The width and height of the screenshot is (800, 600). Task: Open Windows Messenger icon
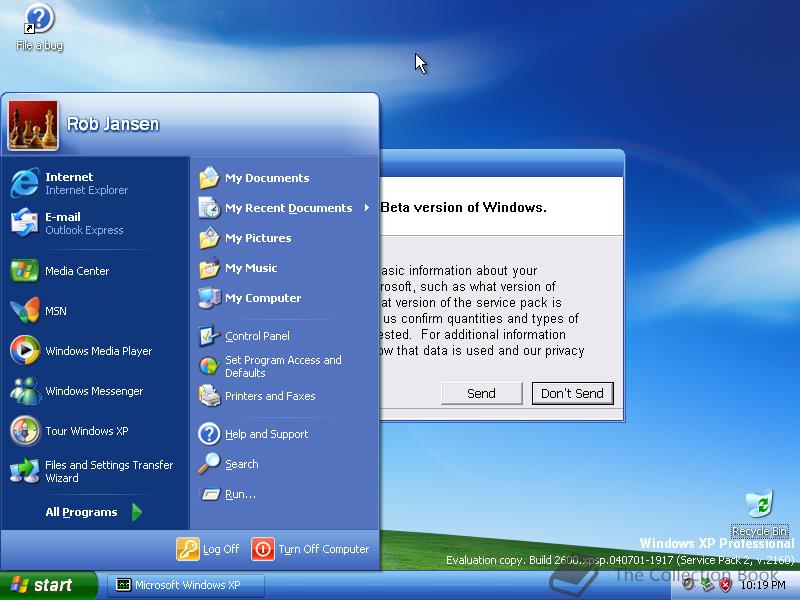24,390
